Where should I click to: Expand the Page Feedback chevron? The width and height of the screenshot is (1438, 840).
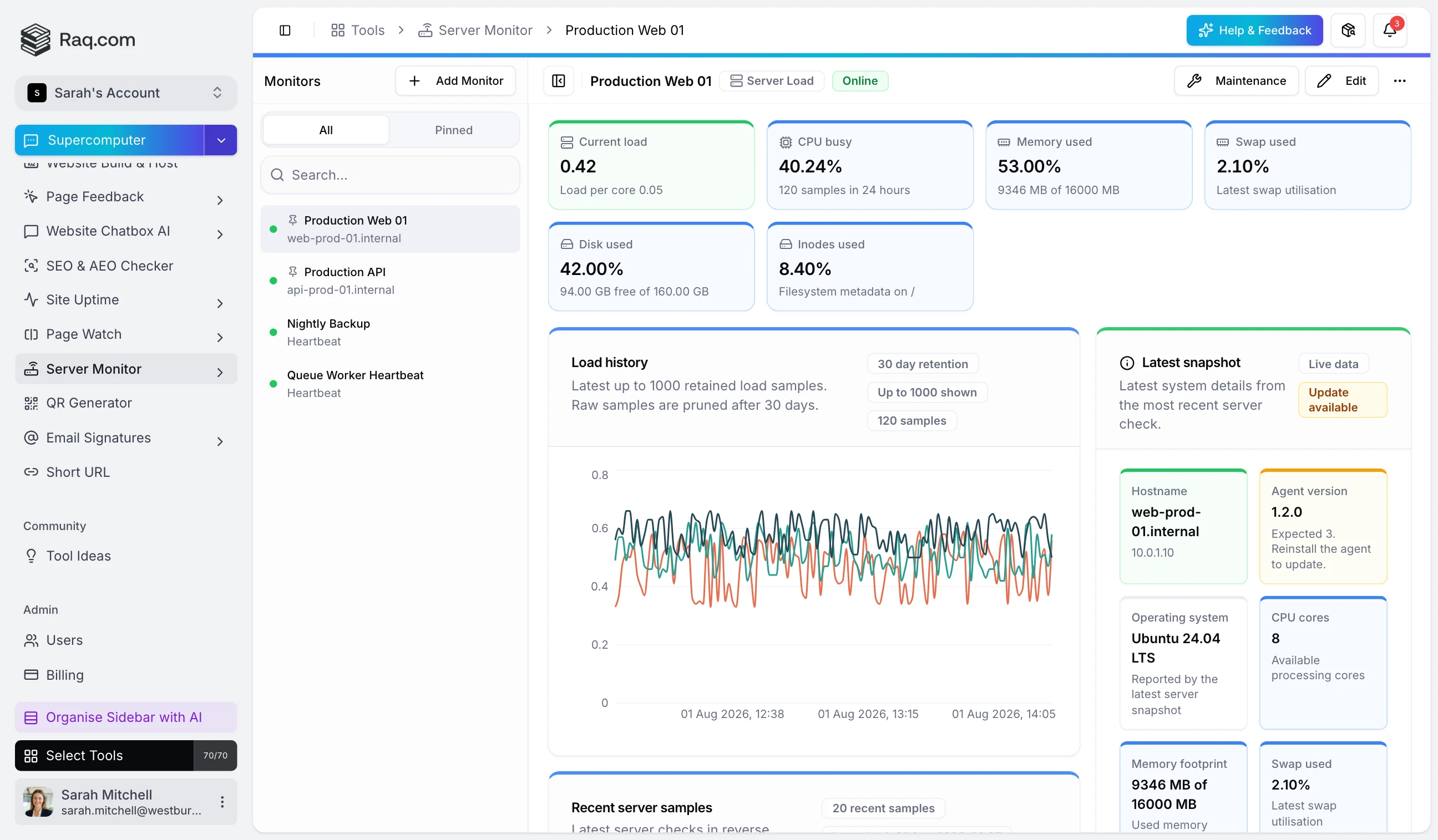coord(220,200)
